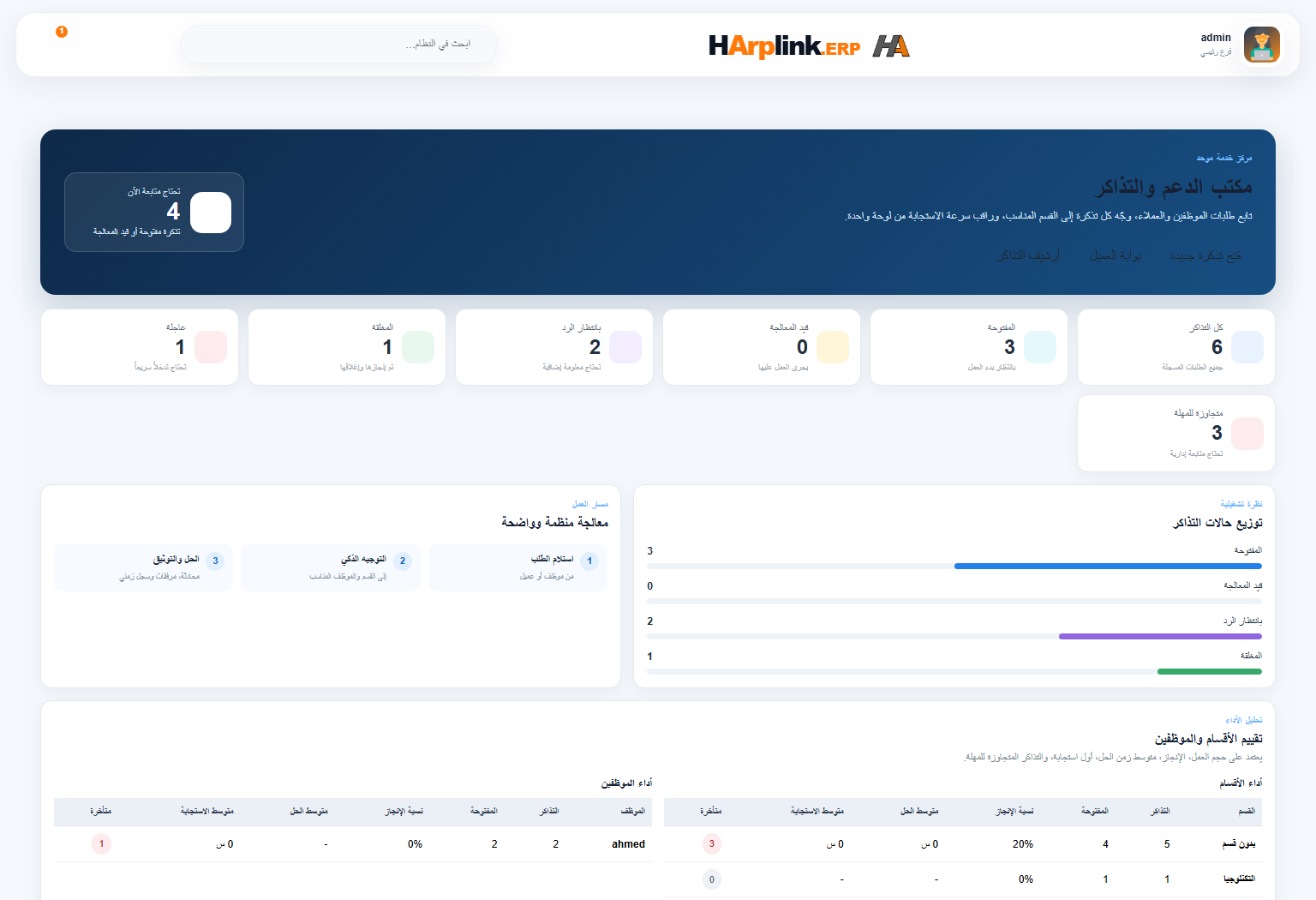This screenshot has width=1316, height=900.
Task: Click step 3 badge for الحل والتوثيق
Action: click(216, 561)
